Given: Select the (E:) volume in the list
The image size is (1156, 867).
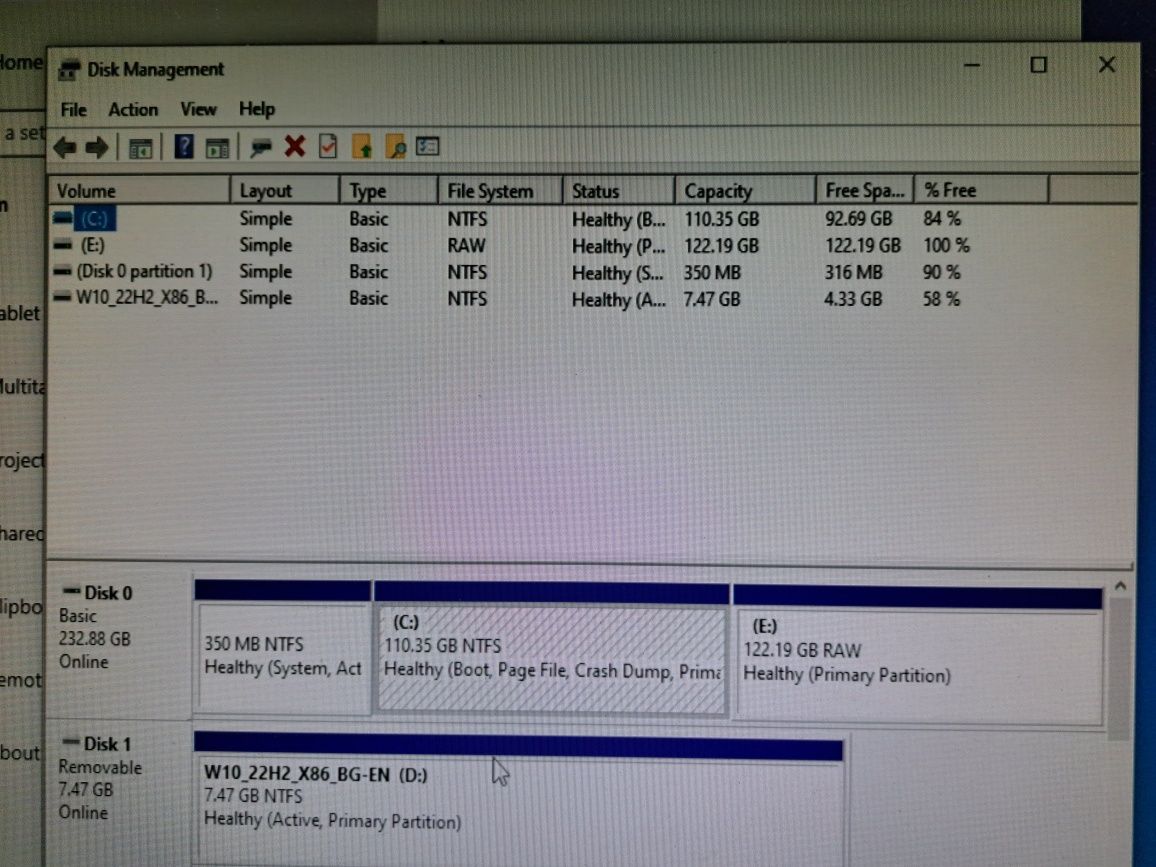Looking at the screenshot, I should pos(92,245).
